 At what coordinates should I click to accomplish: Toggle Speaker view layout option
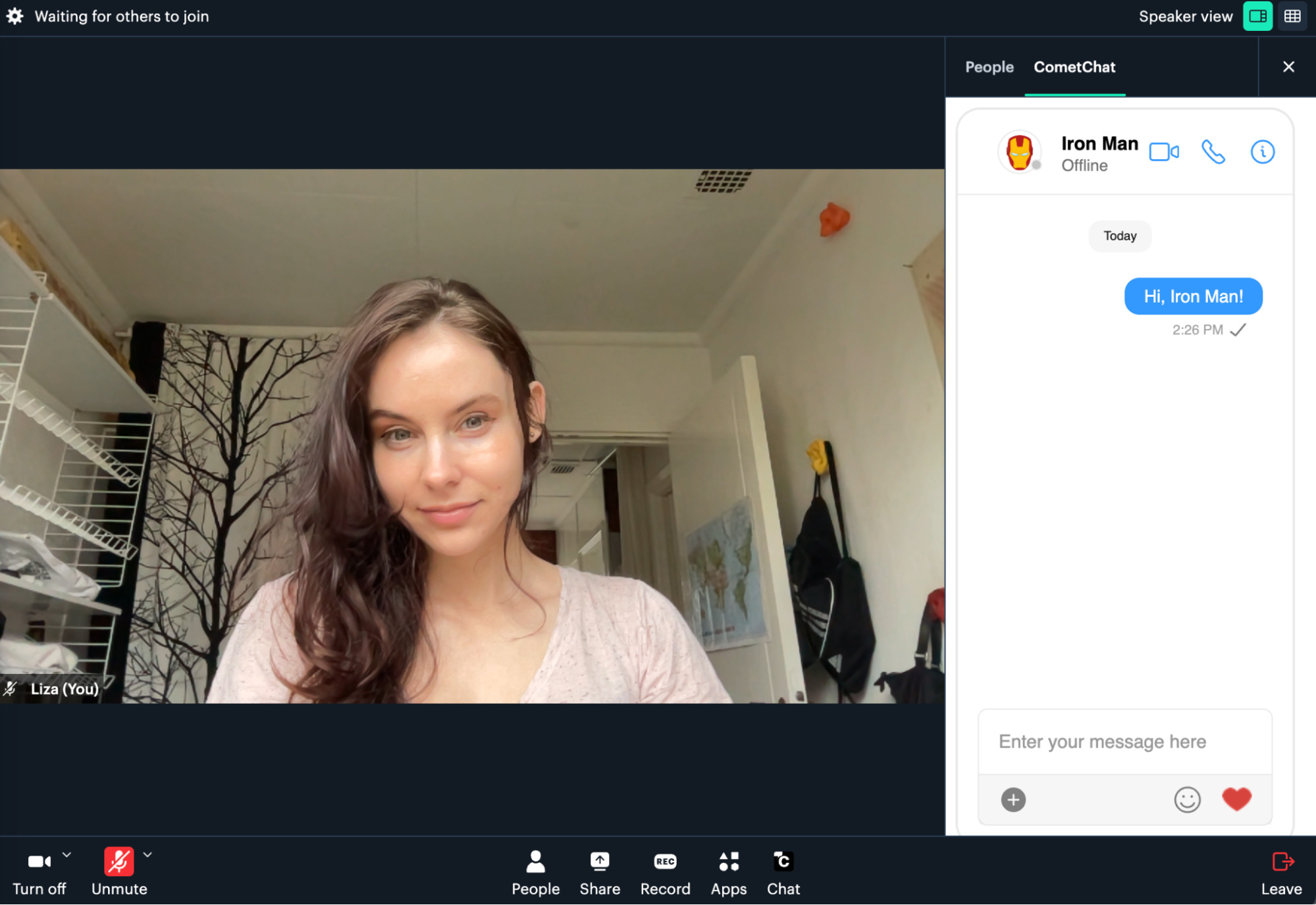click(x=1259, y=15)
